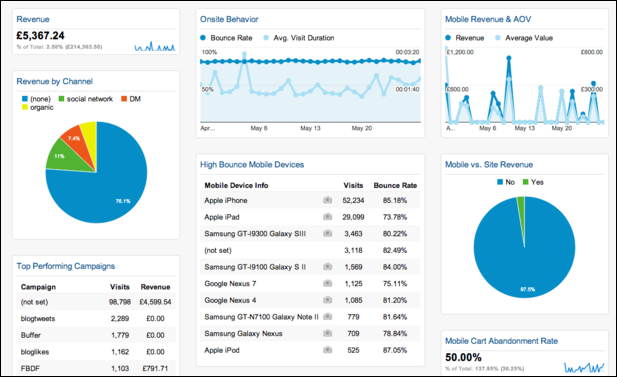The image size is (617, 377).
Task: Click the Top Performing Campaigns heading
Action: (66, 266)
